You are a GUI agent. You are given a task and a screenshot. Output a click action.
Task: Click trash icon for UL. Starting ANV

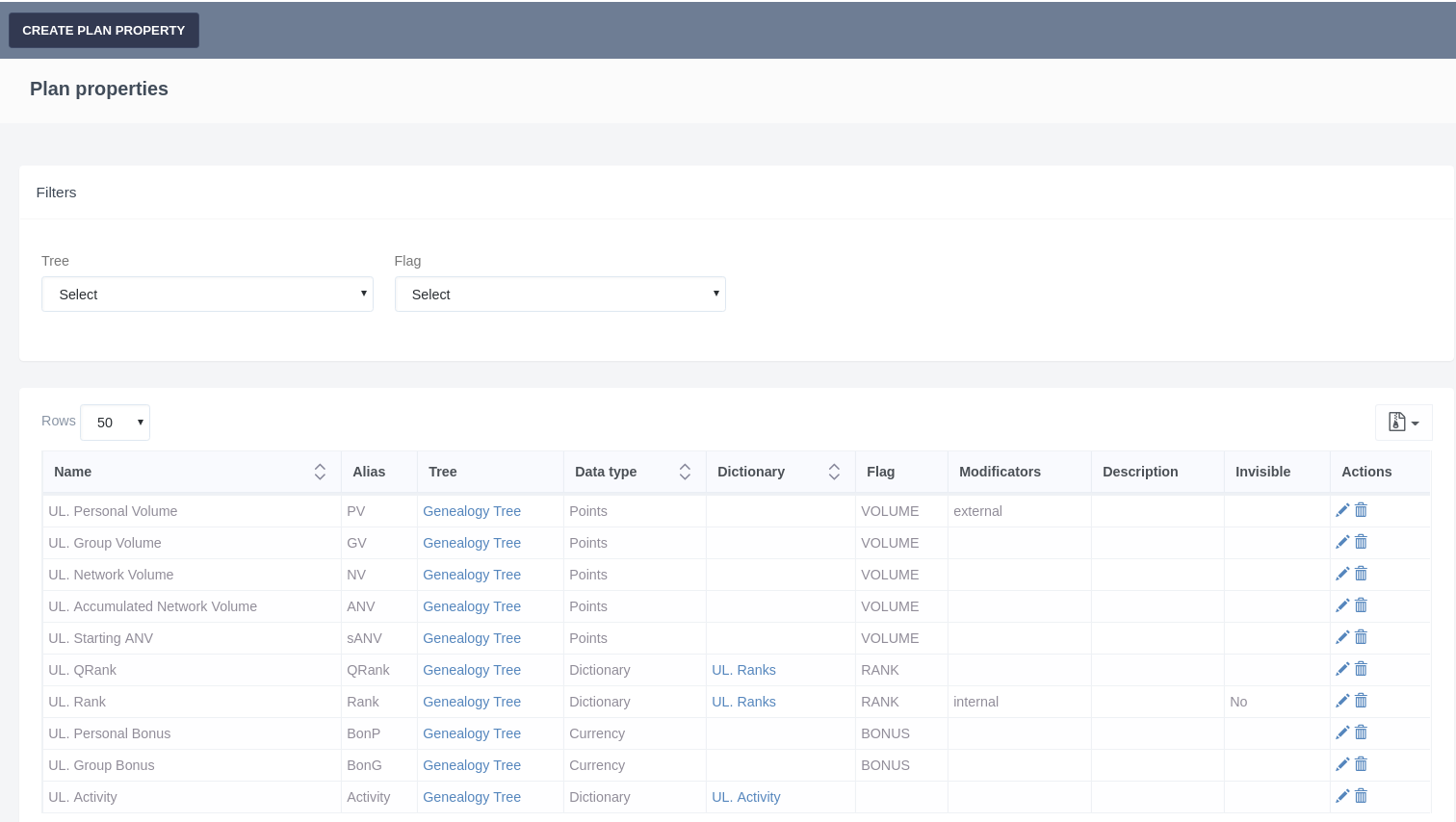(1361, 637)
